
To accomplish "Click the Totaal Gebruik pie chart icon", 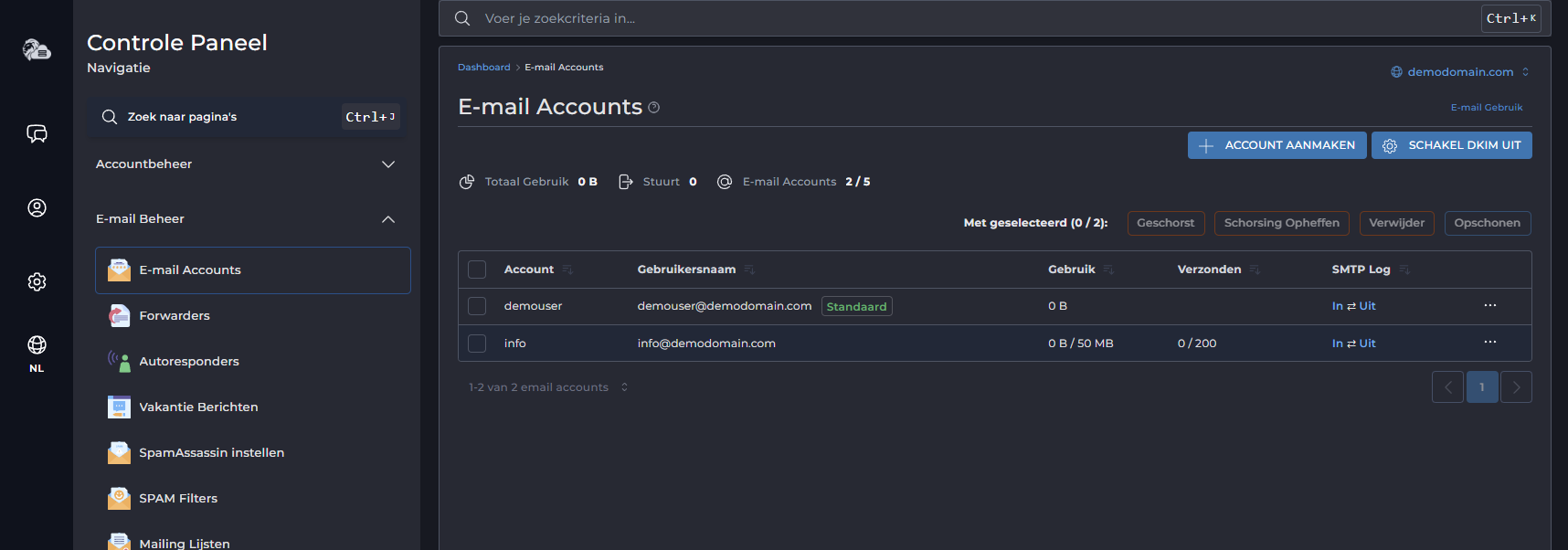I will click(466, 182).
